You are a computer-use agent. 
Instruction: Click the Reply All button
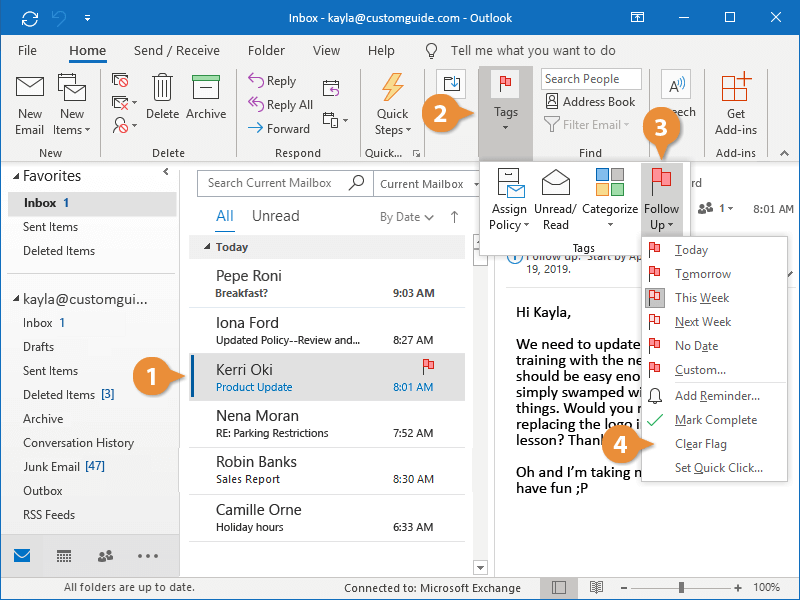[280, 105]
